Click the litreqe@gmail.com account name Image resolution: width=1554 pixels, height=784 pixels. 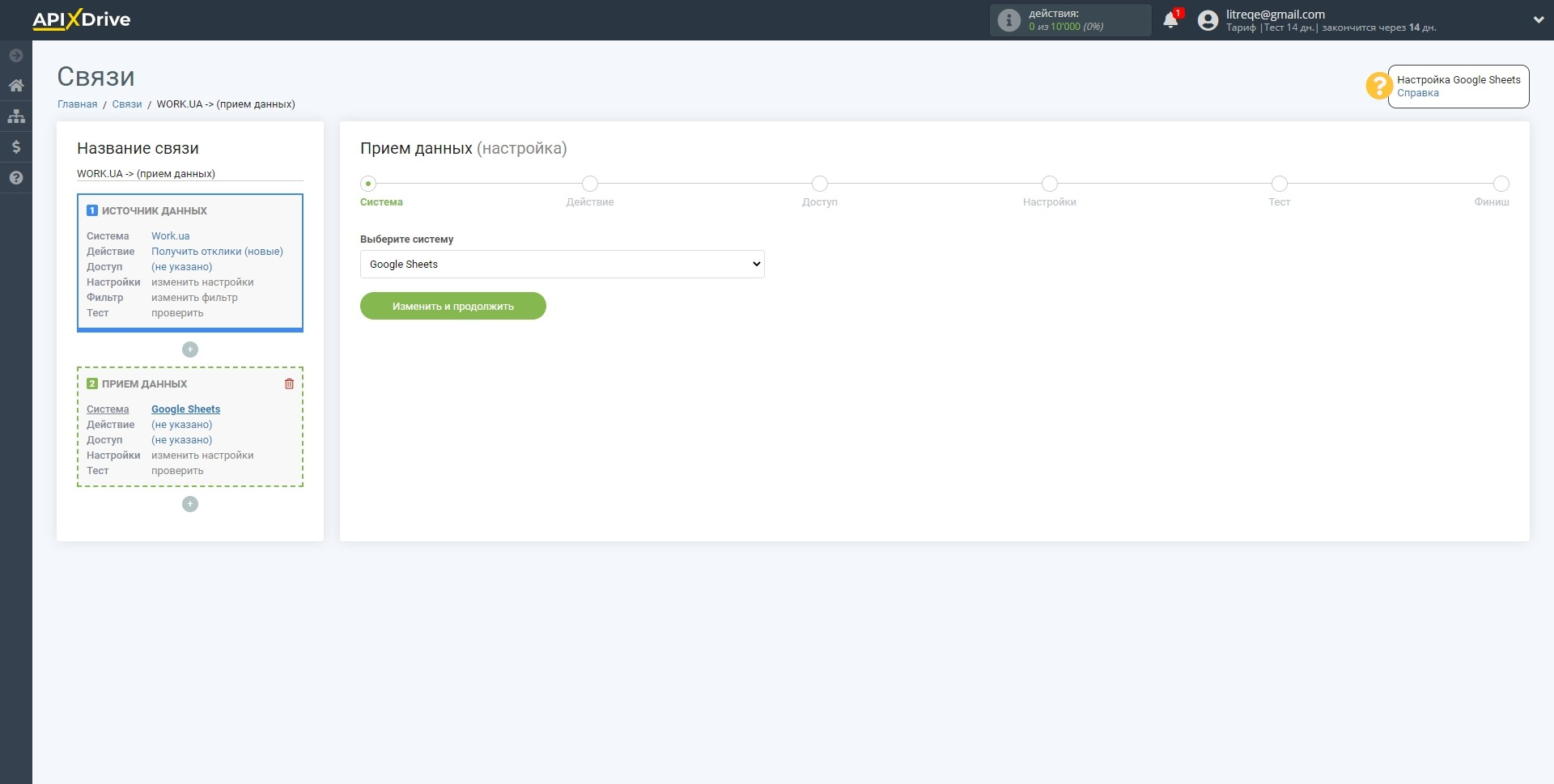[x=1276, y=14]
